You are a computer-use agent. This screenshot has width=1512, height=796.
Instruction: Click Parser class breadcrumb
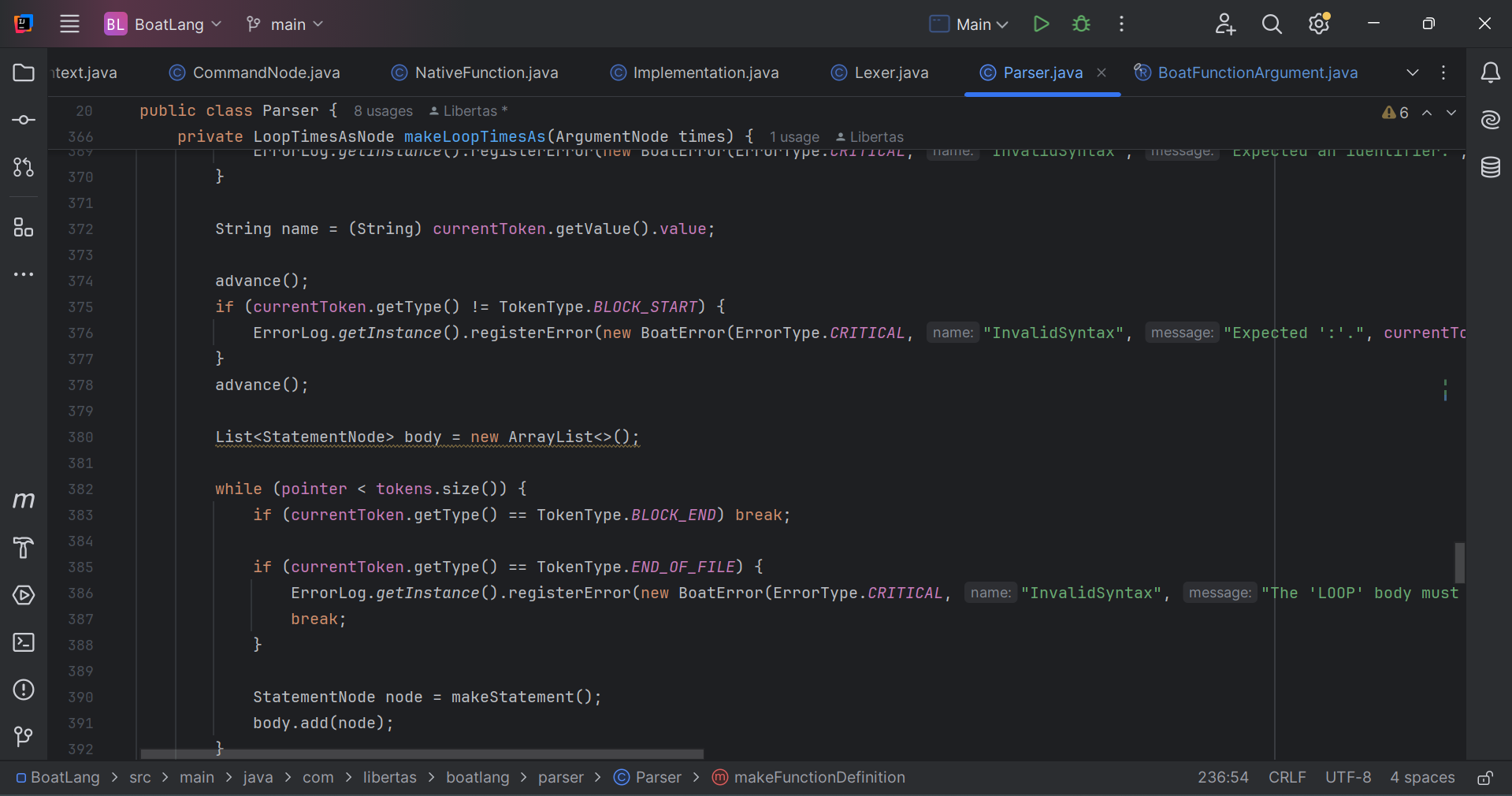tap(648, 777)
